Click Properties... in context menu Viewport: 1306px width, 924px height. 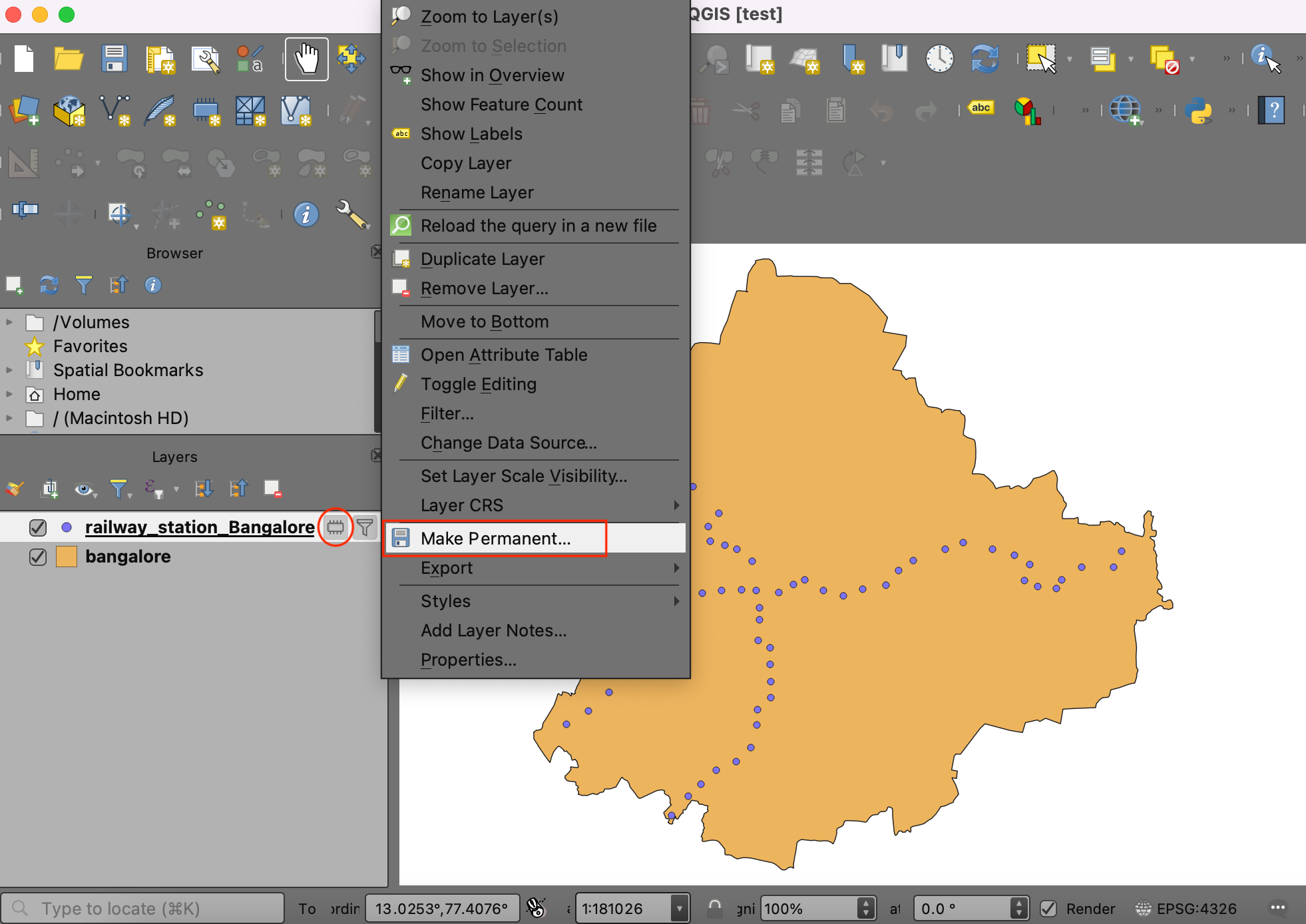(x=536, y=660)
